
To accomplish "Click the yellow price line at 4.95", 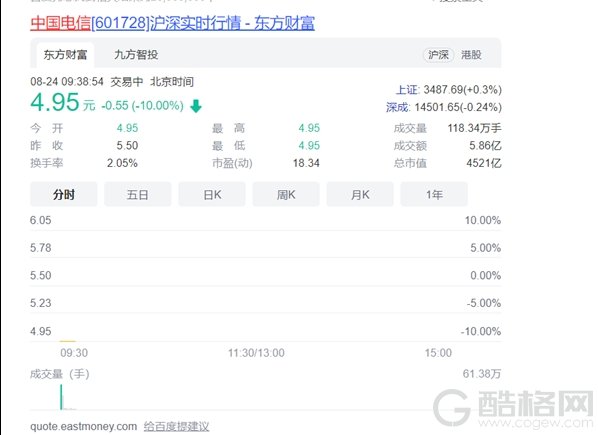I will (x=68, y=341).
